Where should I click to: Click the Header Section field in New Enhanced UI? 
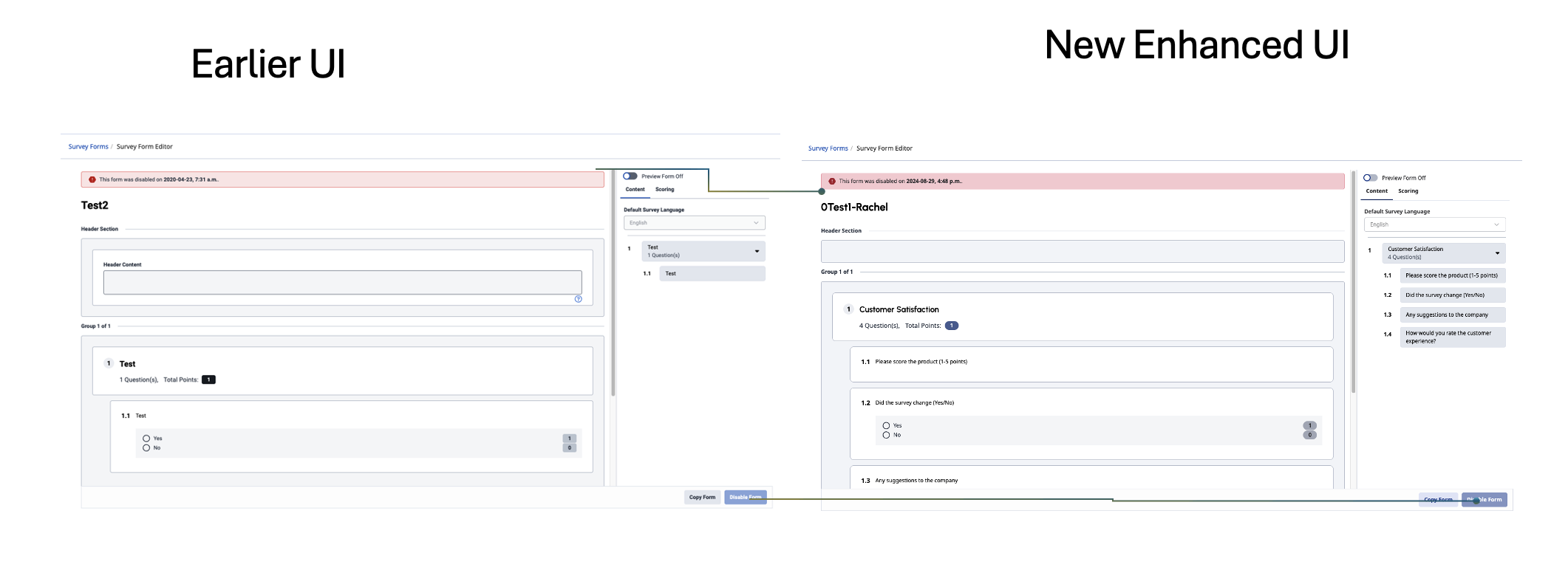(1083, 251)
